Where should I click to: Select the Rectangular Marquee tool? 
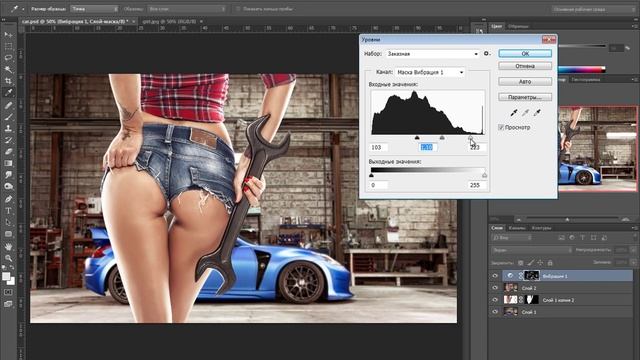8,46
